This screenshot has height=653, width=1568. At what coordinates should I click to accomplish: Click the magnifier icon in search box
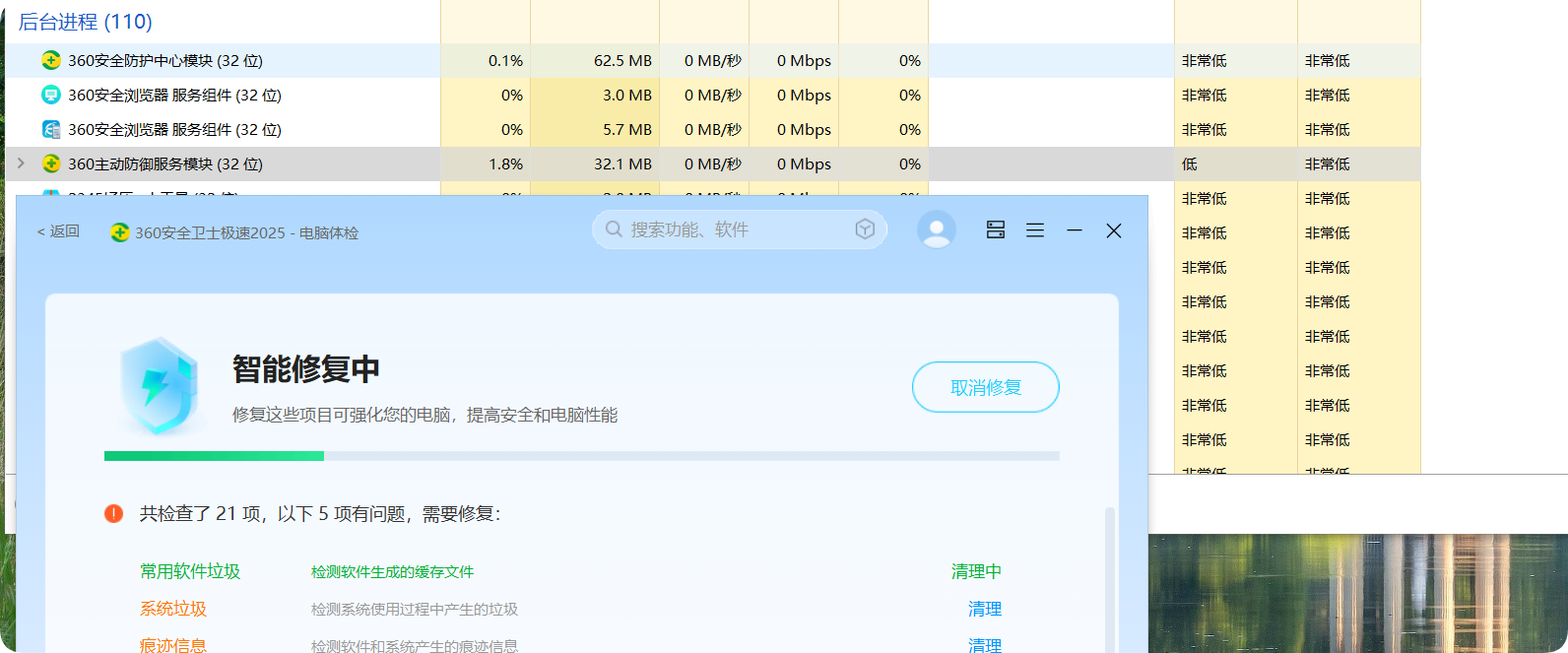pos(614,229)
